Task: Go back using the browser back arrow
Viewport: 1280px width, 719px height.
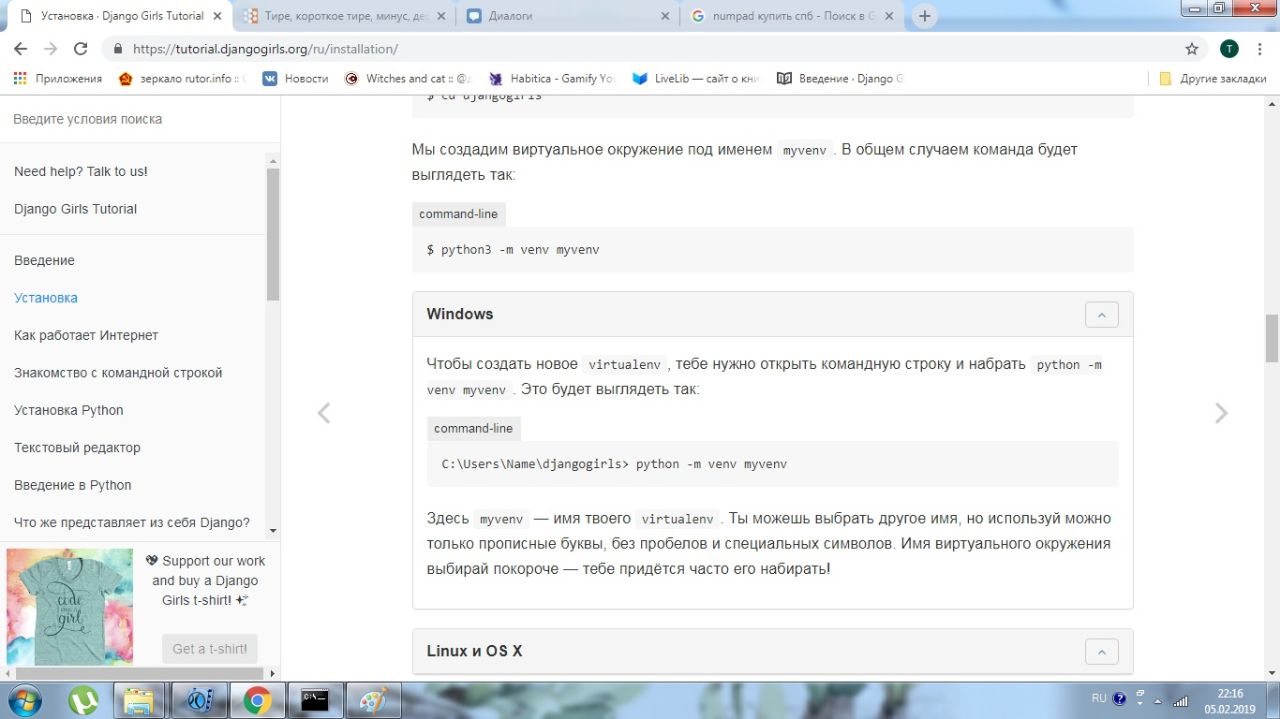Action: (x=20, y=48)
